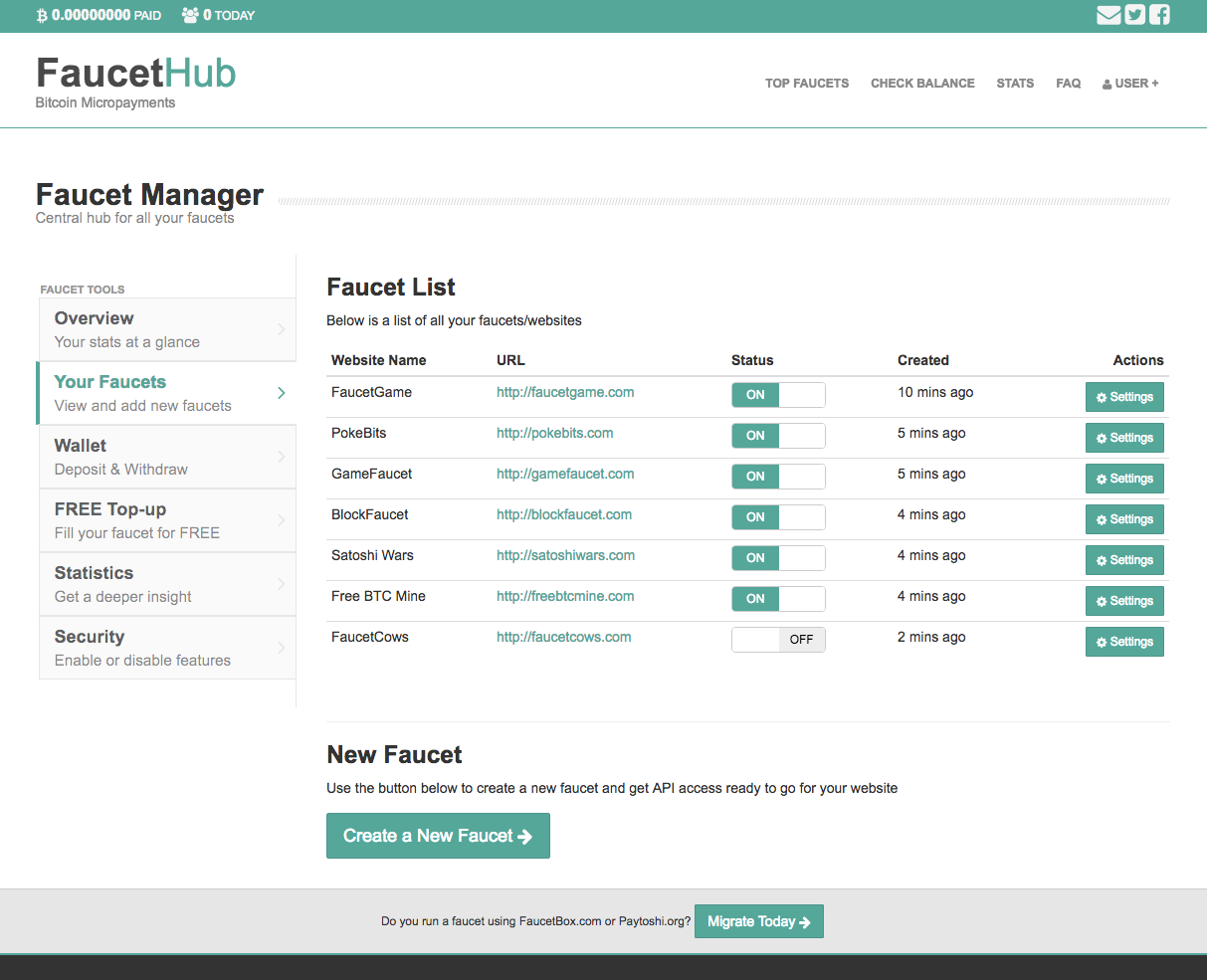
Task: Open Settings for PokeBits
Action: tap(1124, 438)
